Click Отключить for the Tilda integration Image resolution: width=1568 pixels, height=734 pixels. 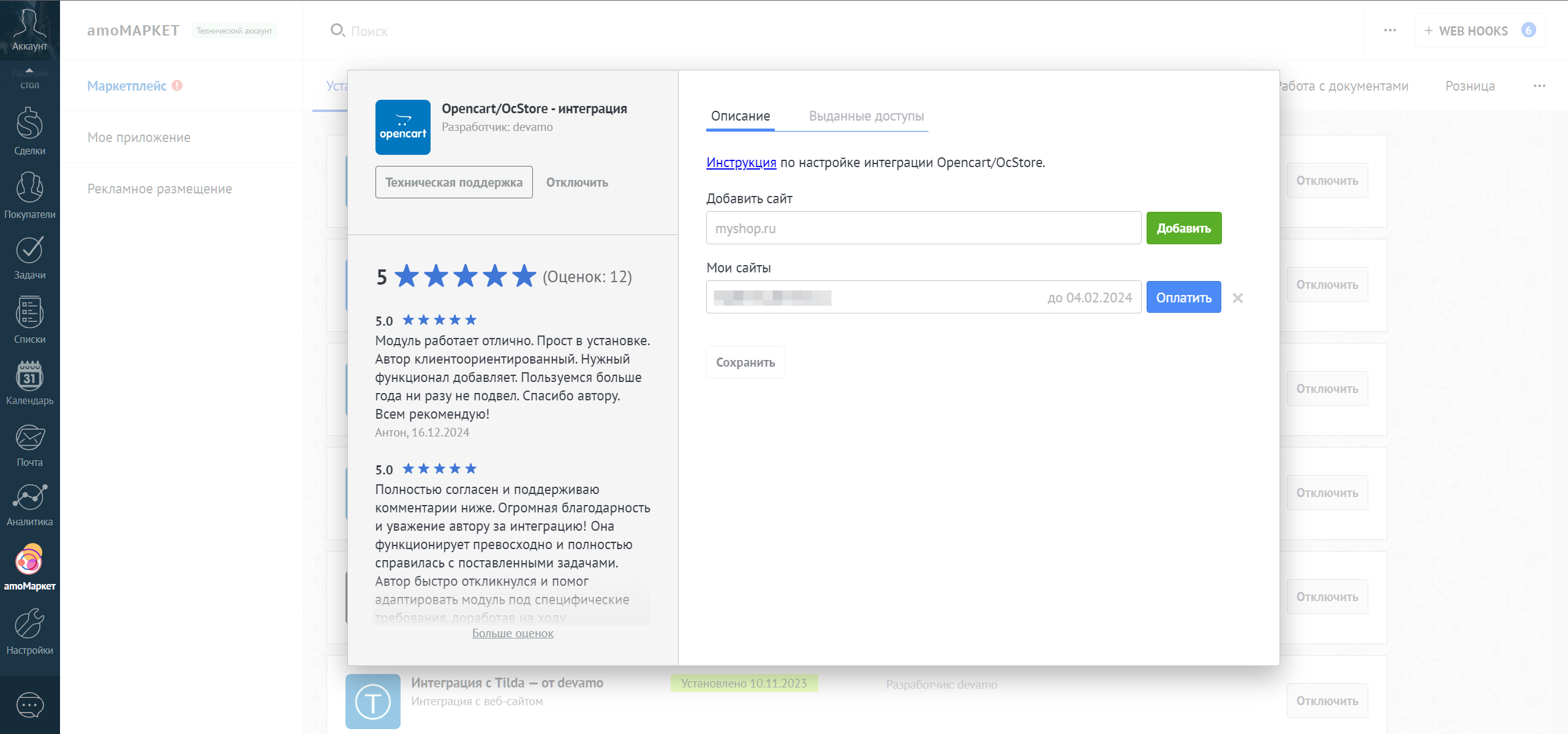[x=1327, y=701]
